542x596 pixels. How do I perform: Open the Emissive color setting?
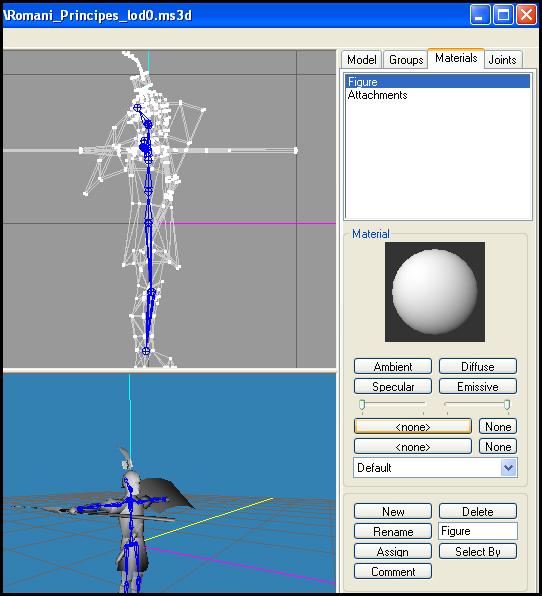point(478,387)
